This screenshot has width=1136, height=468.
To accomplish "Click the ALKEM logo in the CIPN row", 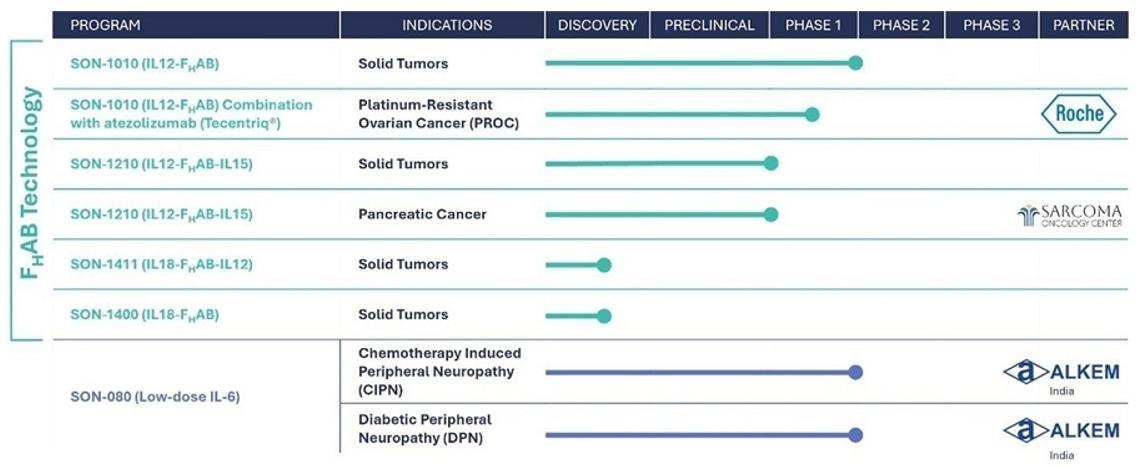I will (x=1061, y=372).
